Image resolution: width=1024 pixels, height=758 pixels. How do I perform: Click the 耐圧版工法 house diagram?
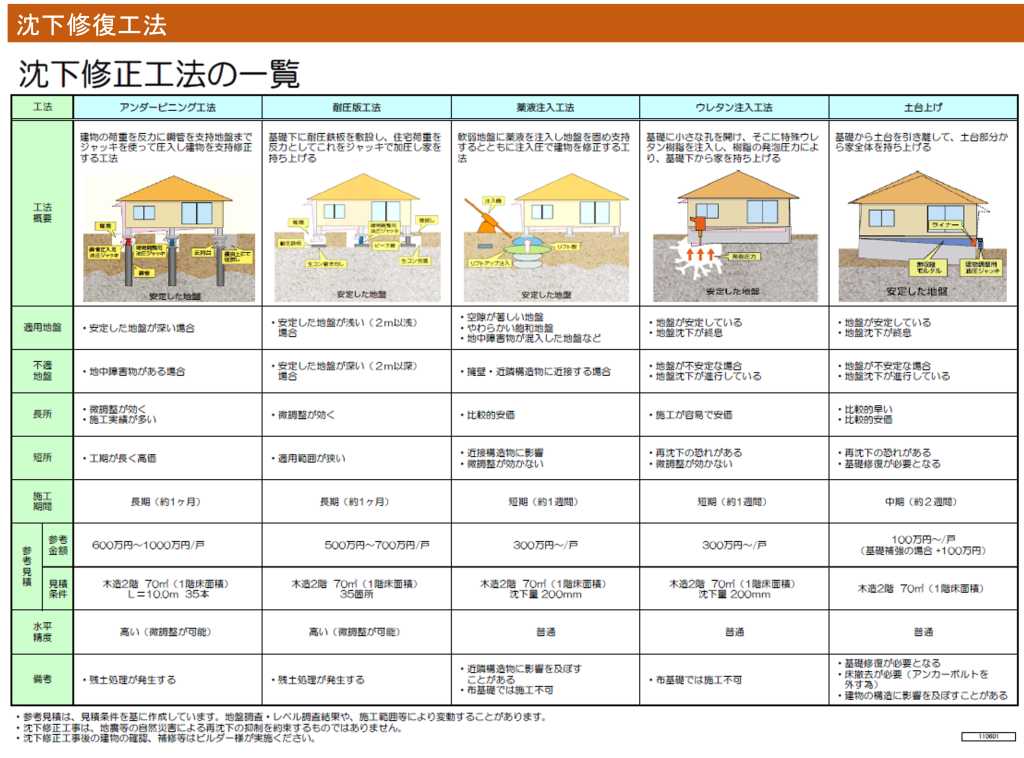coord(356,238)
